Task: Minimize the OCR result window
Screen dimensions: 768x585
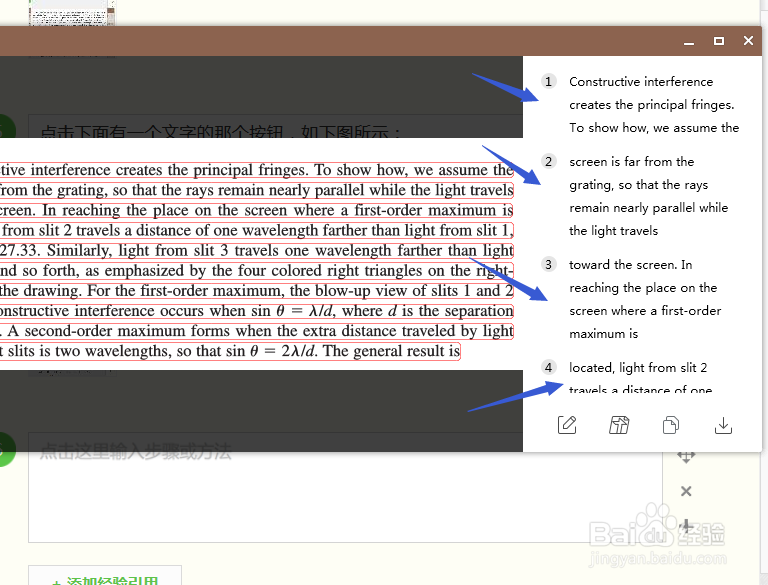Action: coord(689,42)
